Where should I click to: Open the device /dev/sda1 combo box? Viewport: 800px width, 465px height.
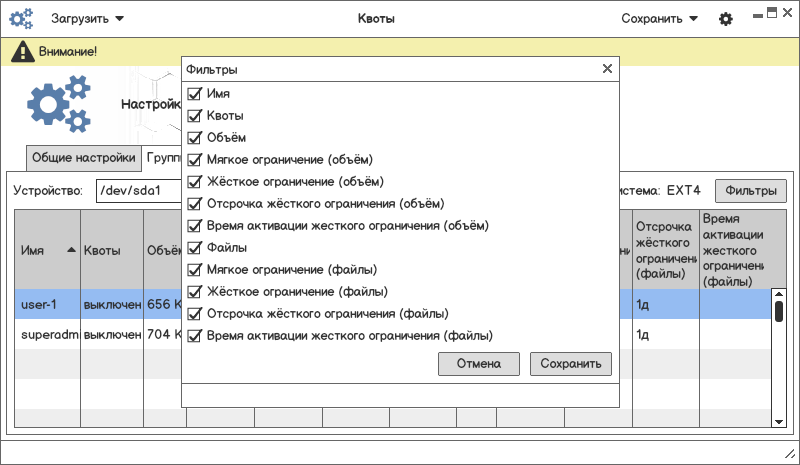[x=138, y=190]
